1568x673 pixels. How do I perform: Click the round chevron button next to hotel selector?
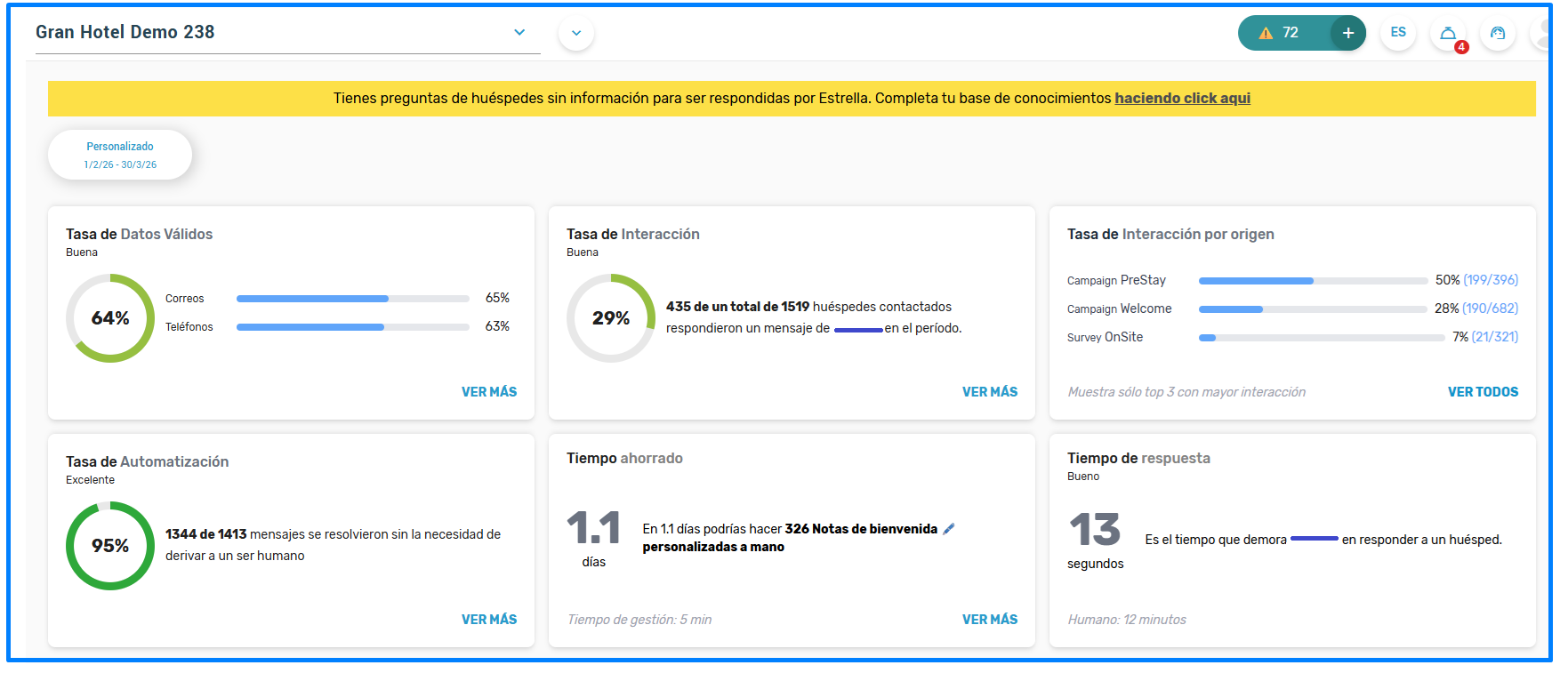[576, 33]
